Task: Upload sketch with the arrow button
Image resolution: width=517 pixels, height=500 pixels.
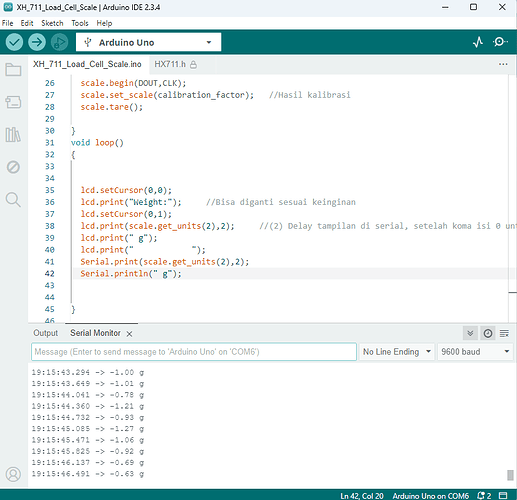Action: tap(37, 42)
